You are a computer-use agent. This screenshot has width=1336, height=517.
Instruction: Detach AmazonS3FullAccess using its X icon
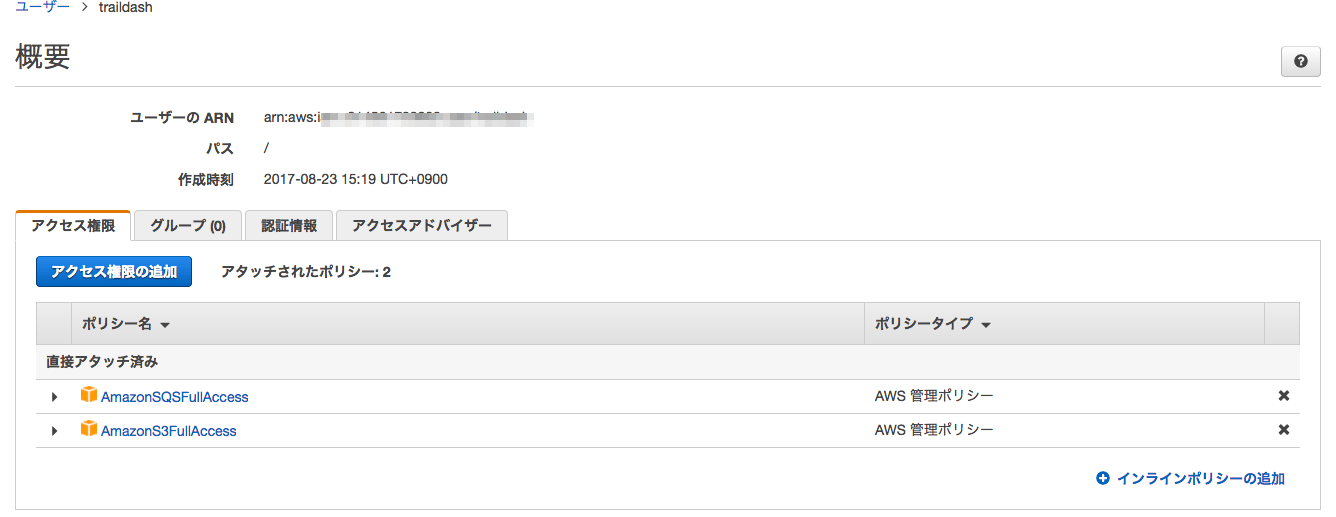point(1284,430)
